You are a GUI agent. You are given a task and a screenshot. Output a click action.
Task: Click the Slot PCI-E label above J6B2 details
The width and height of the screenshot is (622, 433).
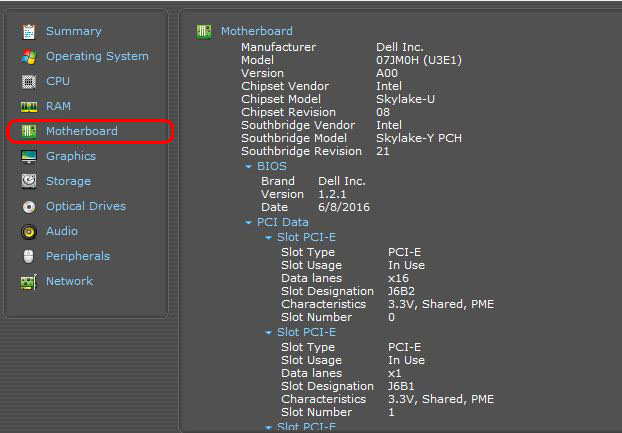306,237
